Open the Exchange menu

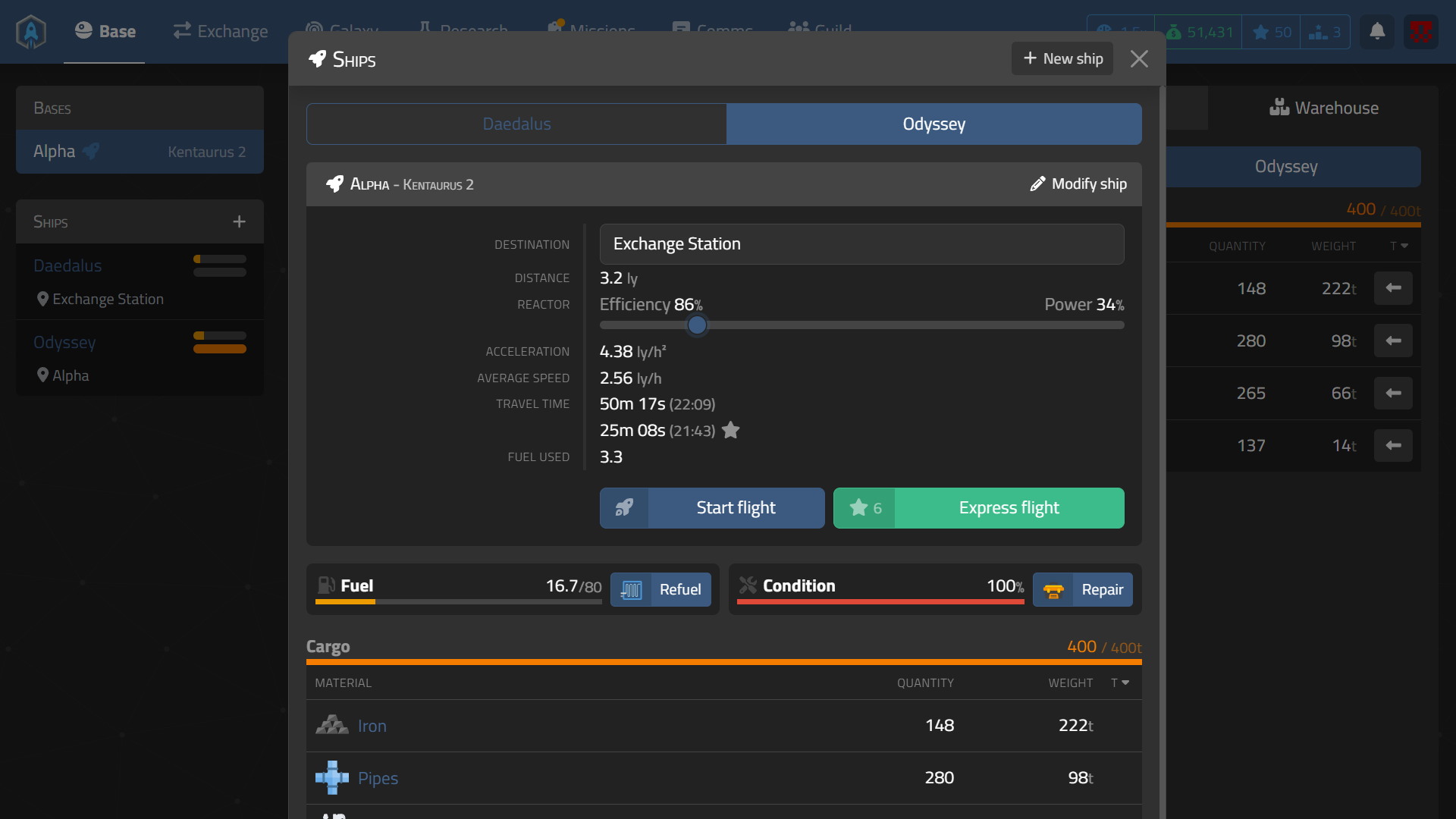pos(220,32)
